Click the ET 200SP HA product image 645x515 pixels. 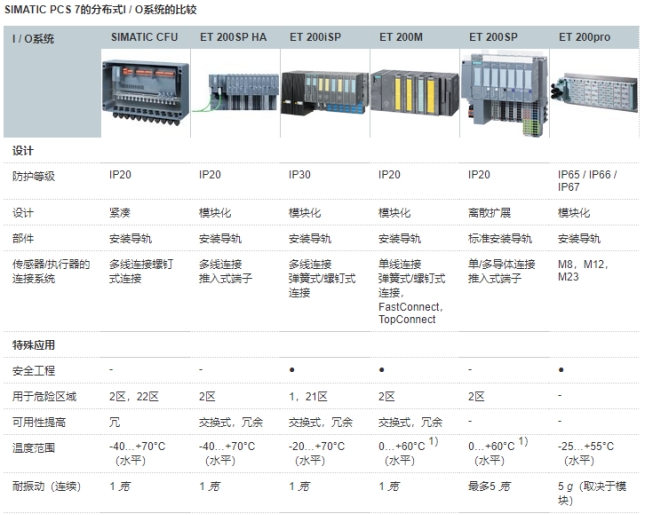point(235,93)
